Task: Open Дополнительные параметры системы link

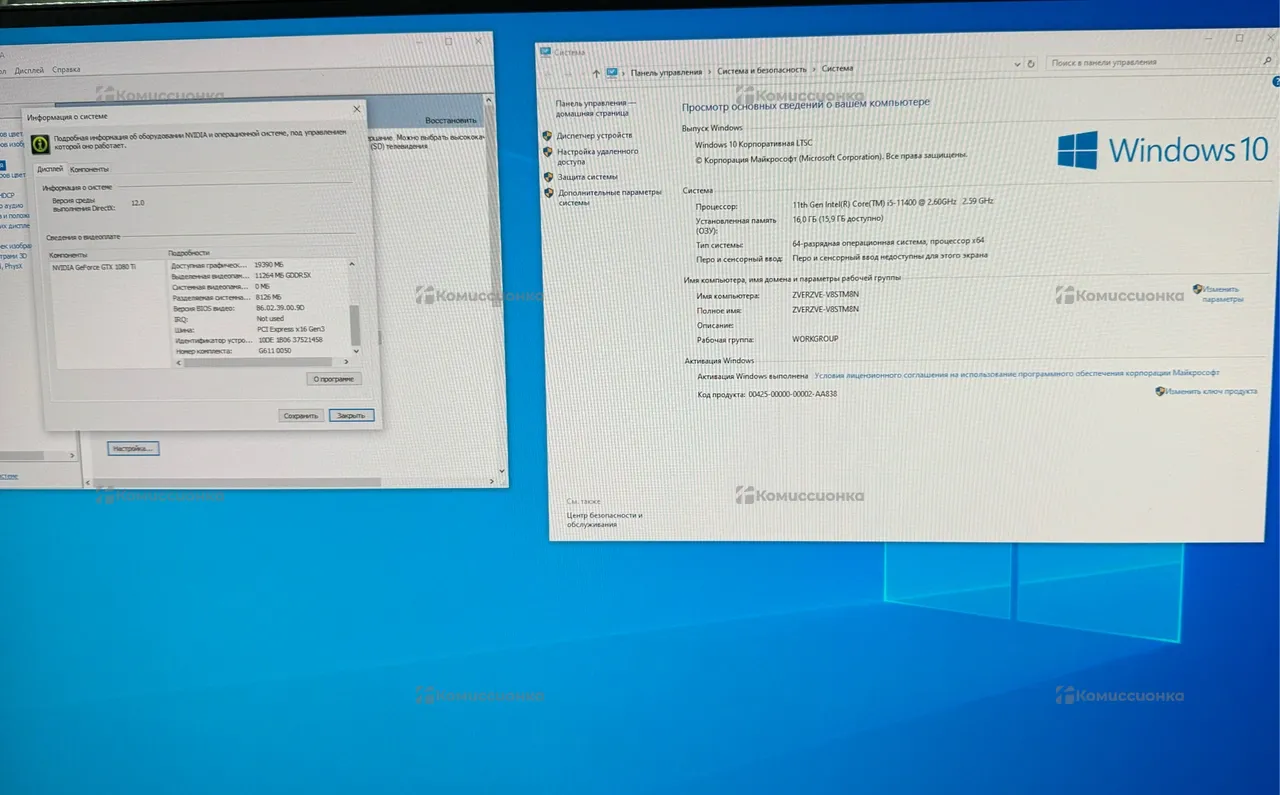Action: tap(610, 197)
